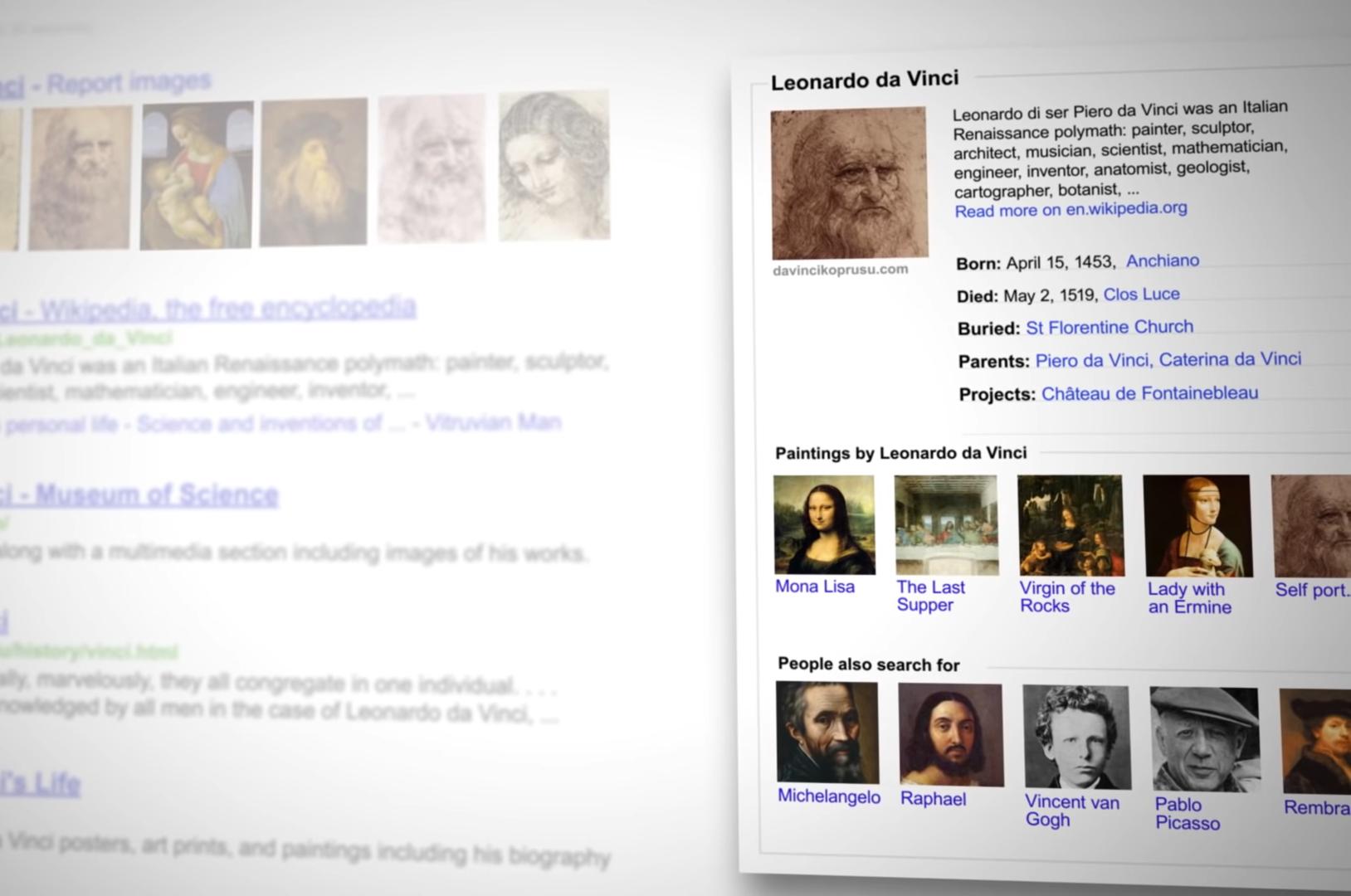Open the Vincent van Gogh portrait thumbnail
This screenshot has width=1351, height=896.
point(1076,737)
